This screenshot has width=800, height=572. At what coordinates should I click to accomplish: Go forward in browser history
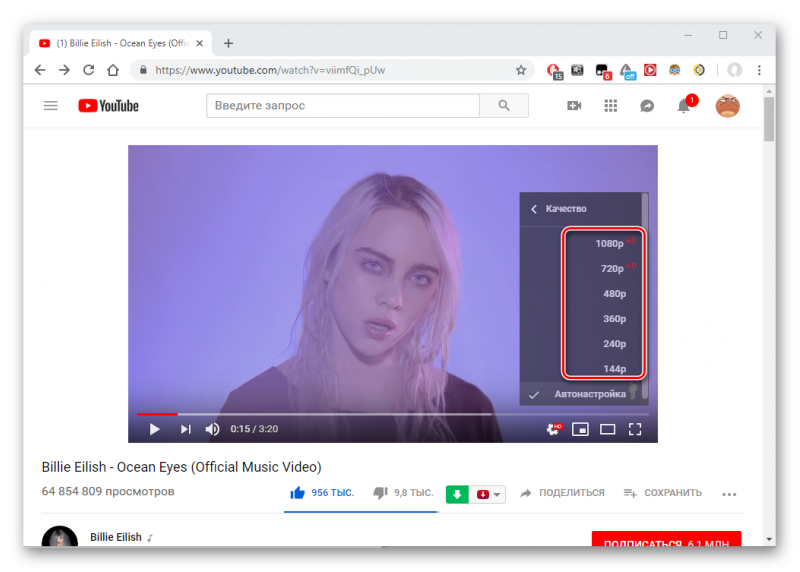[x=64, y=70]
